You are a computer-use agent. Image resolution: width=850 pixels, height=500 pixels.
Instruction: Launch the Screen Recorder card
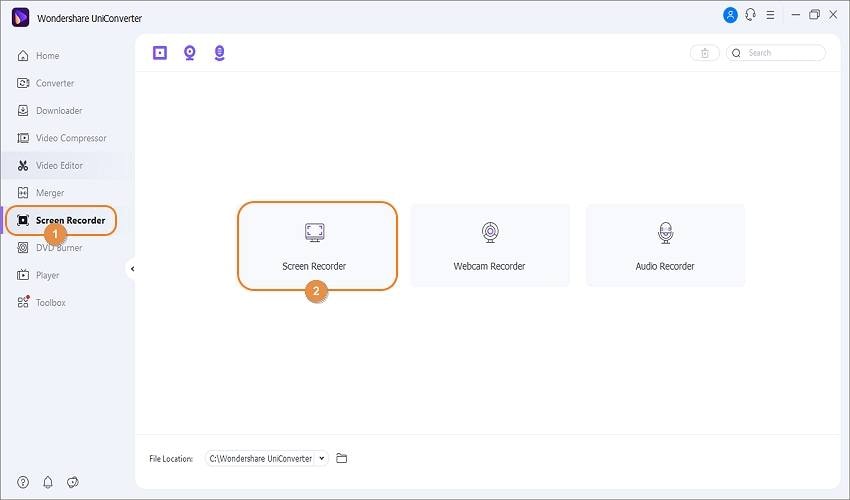coord(317,246)
